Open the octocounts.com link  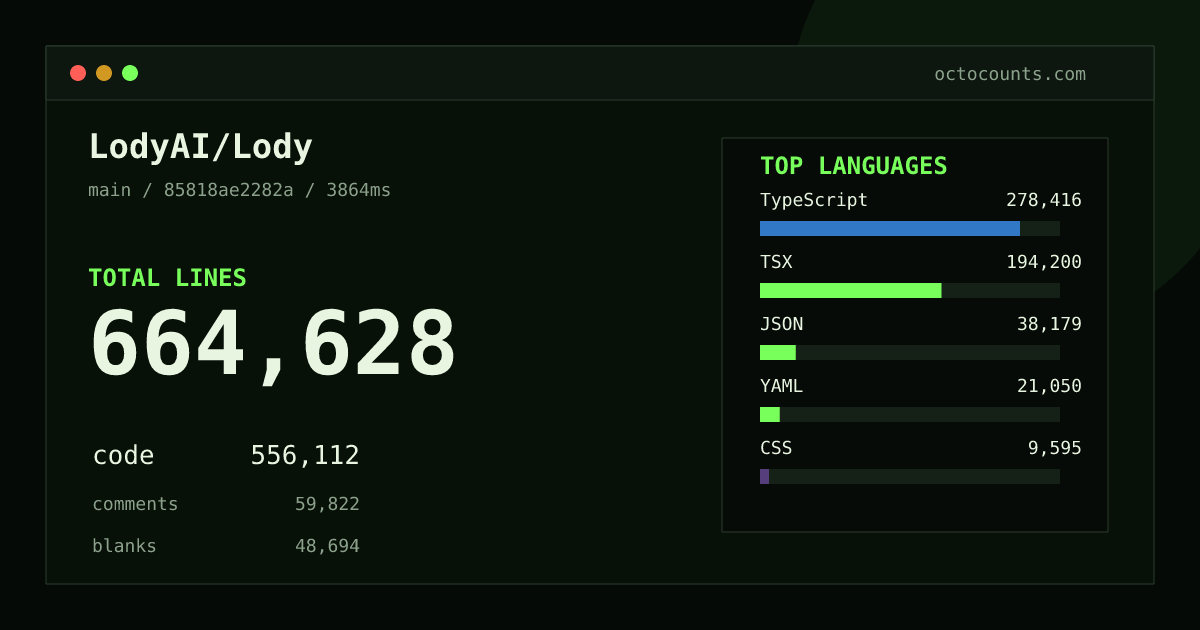point(1010,74)
